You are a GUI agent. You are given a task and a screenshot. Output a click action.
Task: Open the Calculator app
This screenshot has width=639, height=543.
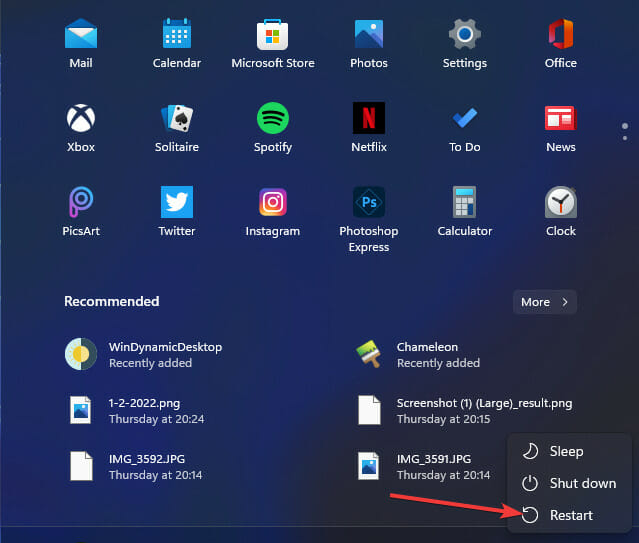click(465, 211)
